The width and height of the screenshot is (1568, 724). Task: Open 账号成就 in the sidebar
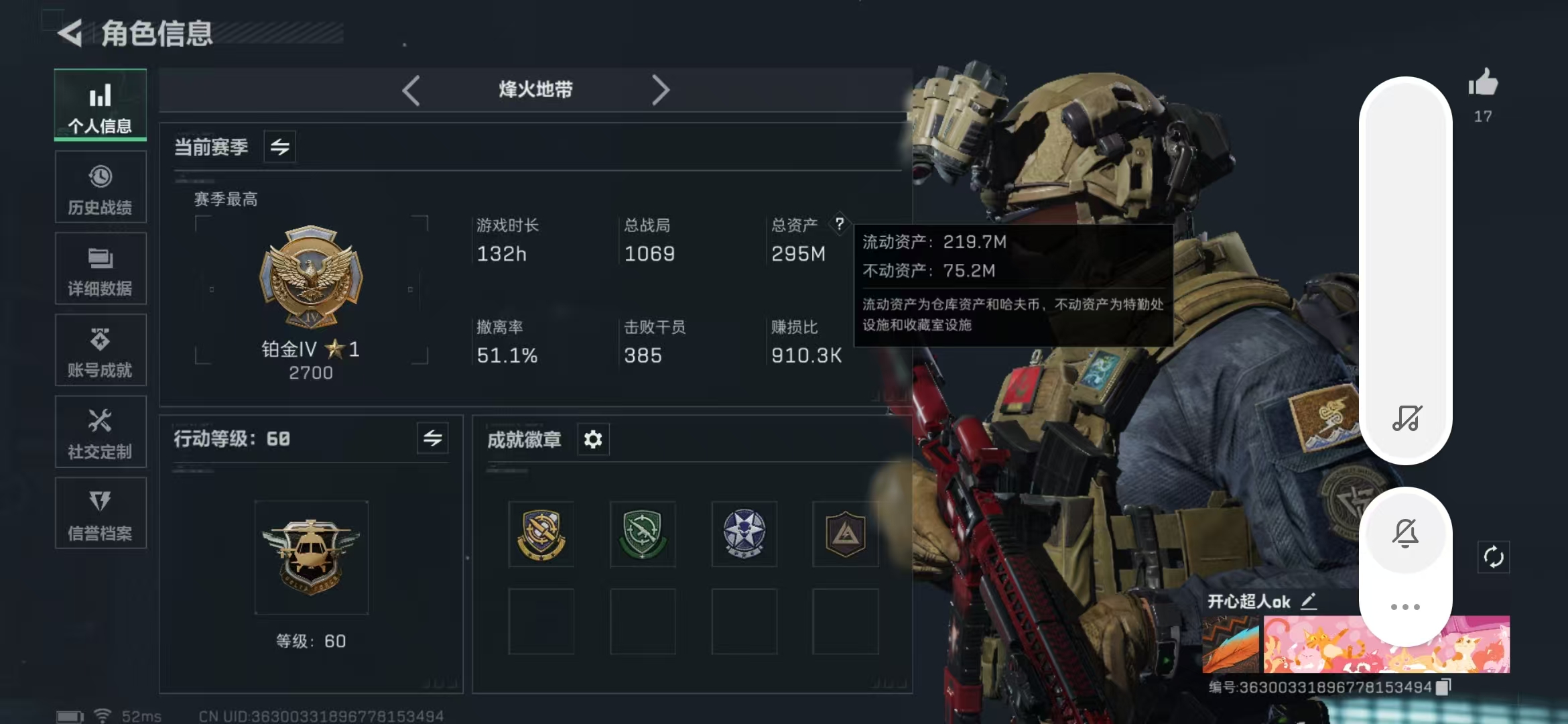(101, 351)
